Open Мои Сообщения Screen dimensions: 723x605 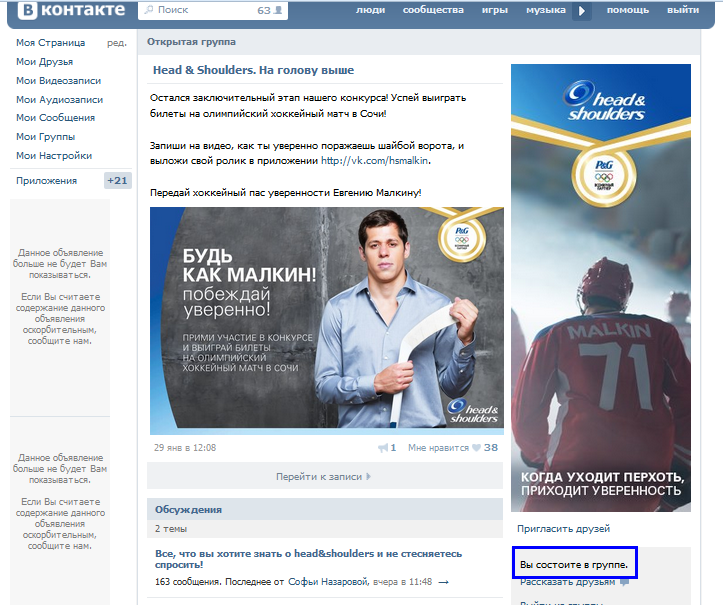[55, 118]
